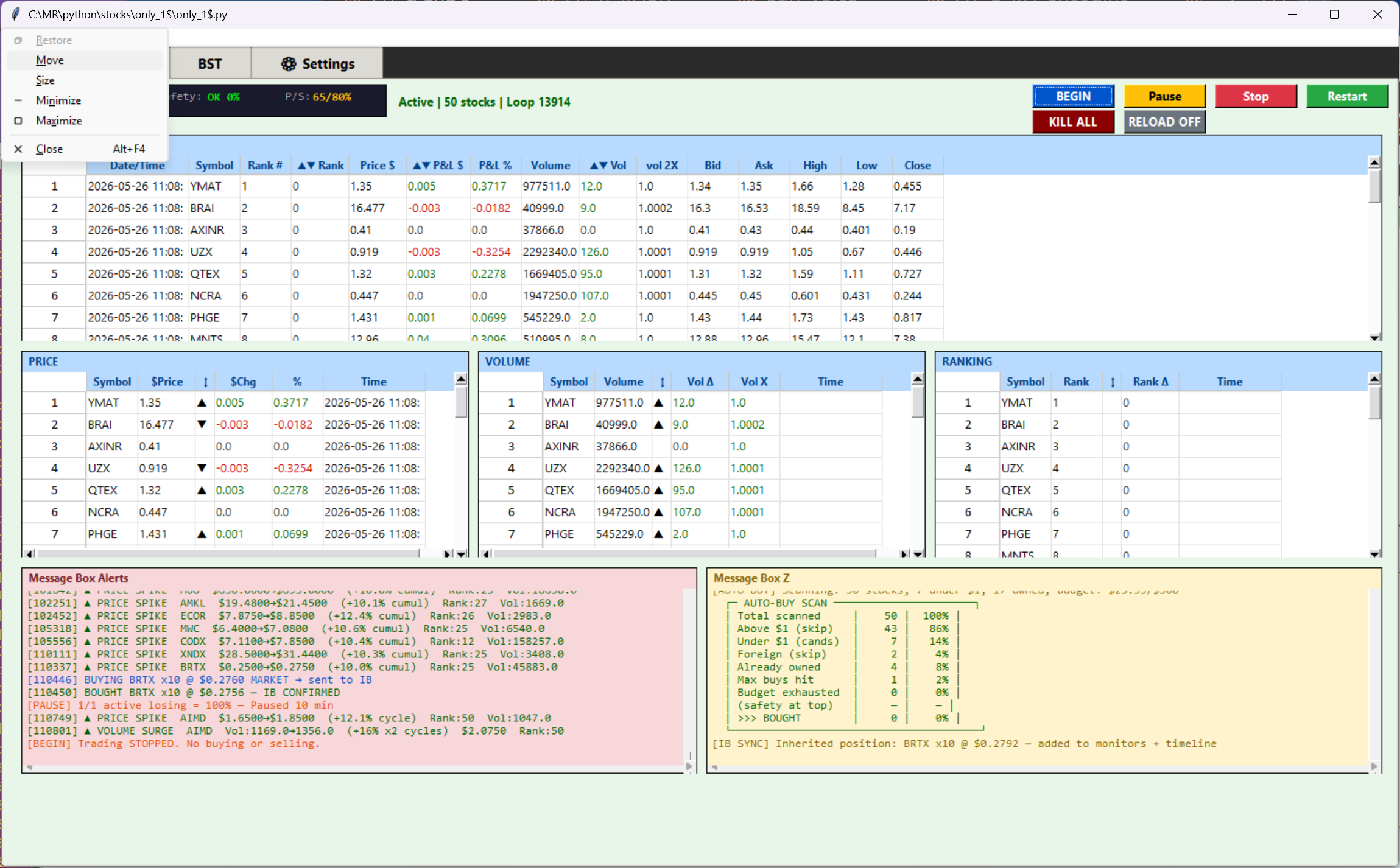Choose Restore from the system menu
Screen dimensions: 1400x868
point(85,40)
